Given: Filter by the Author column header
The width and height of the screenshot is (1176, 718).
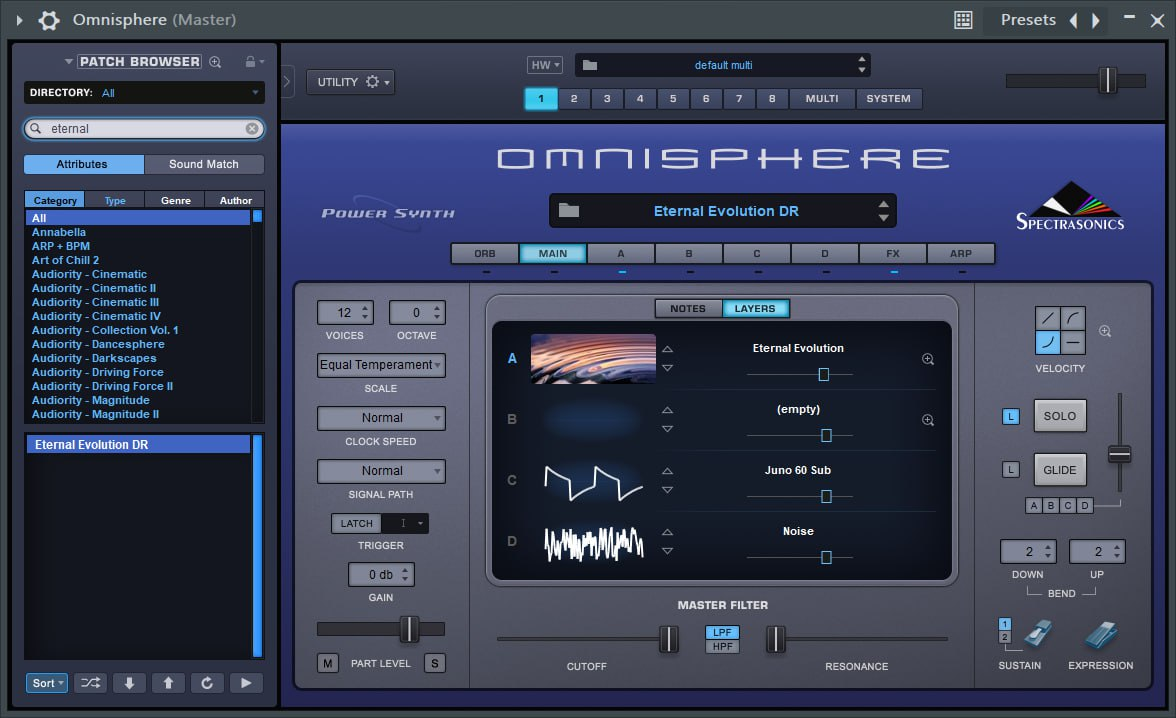Looking at the screenshot, I should (x=236, y=200).
